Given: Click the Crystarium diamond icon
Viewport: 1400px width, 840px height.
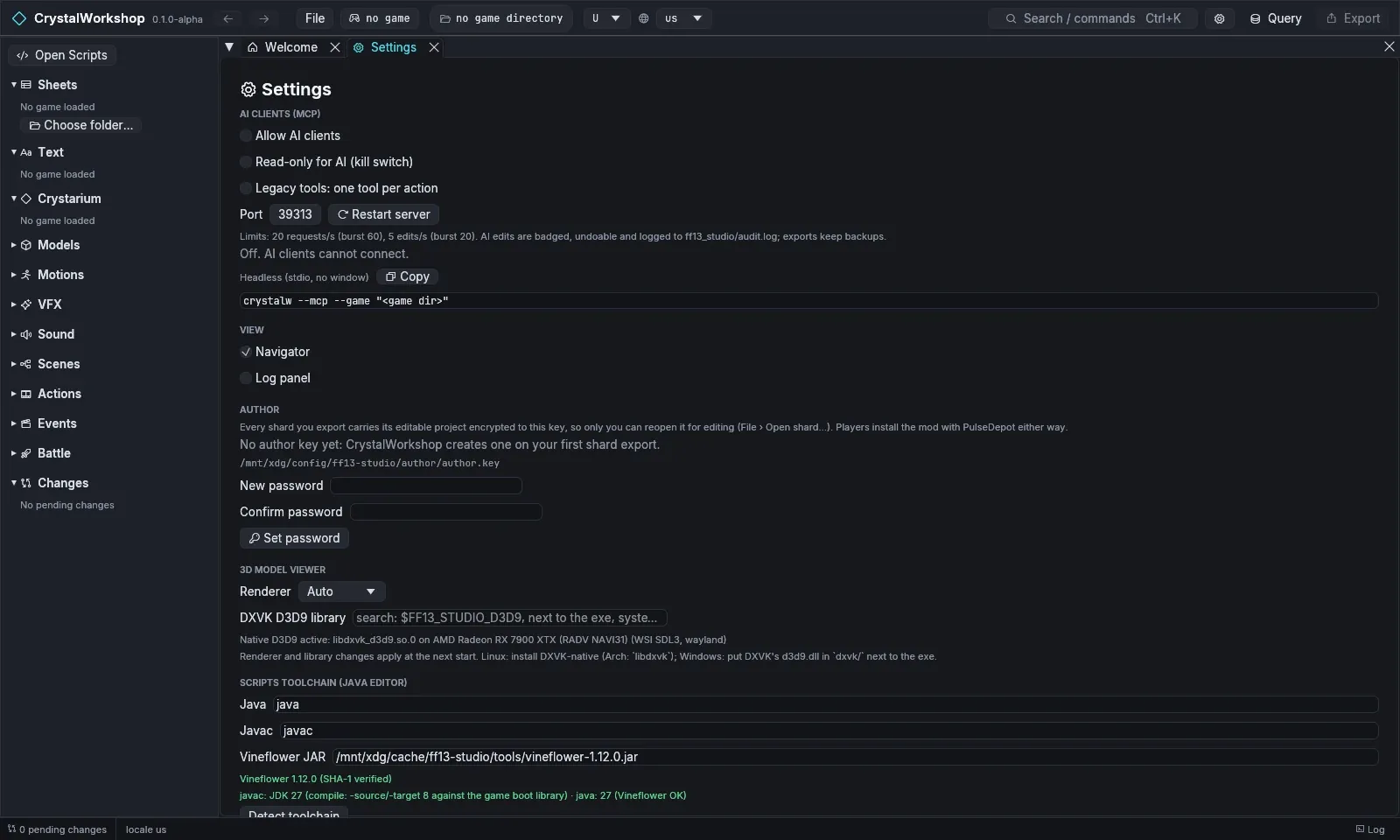Looking at the screenshot, I should (26, 199).
